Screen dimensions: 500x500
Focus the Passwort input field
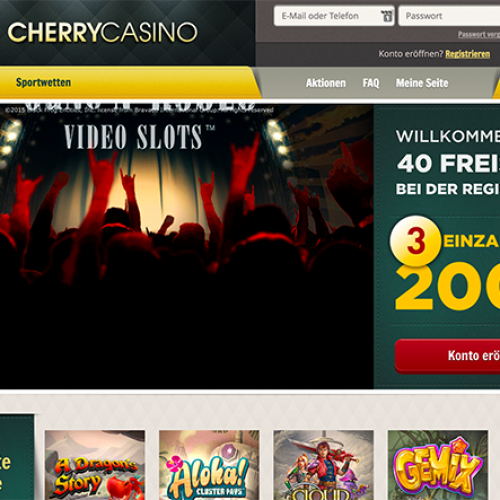pyautogui.click(x=449, y=16)
